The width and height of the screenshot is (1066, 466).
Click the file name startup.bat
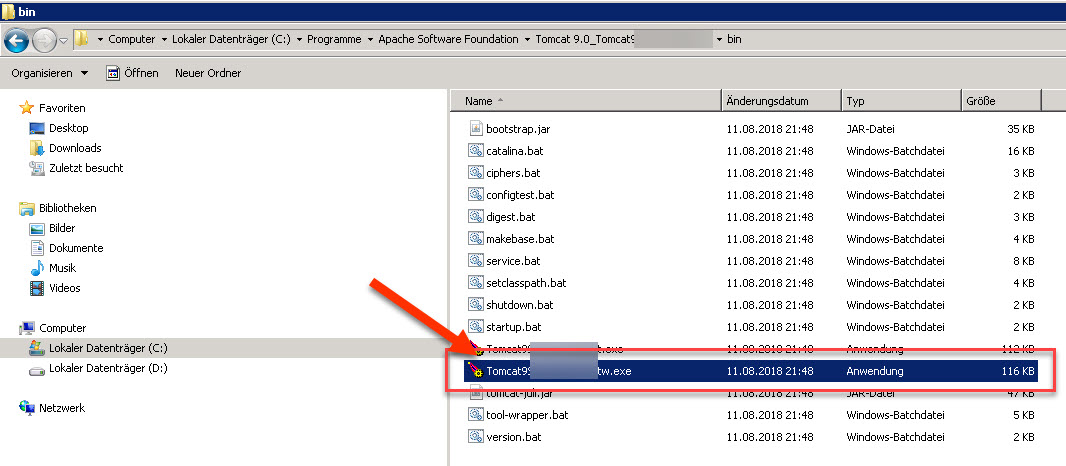pyautogui.click(x=513, y=327)
